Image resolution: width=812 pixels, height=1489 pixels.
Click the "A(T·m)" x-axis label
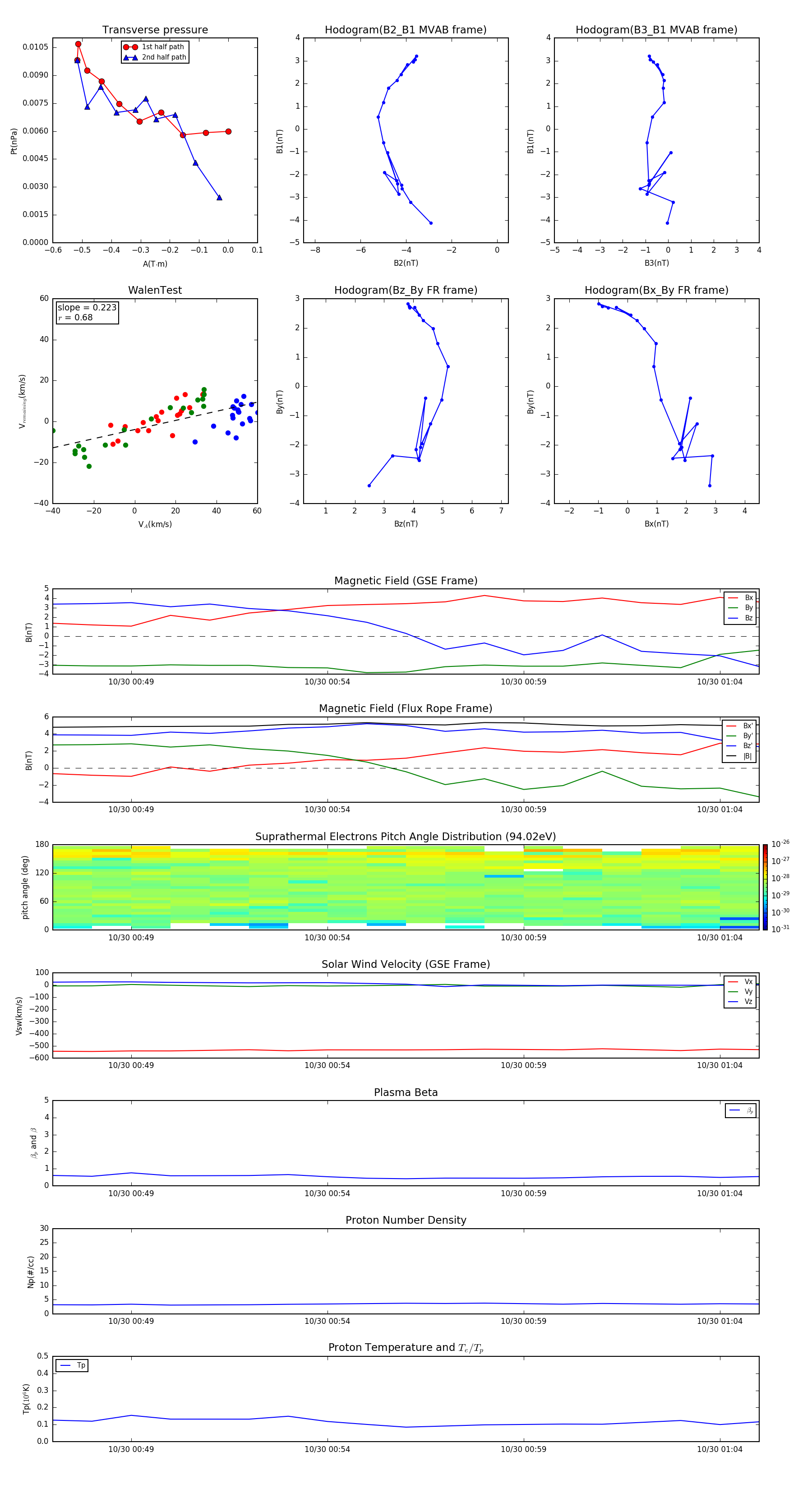coord(155,264)
